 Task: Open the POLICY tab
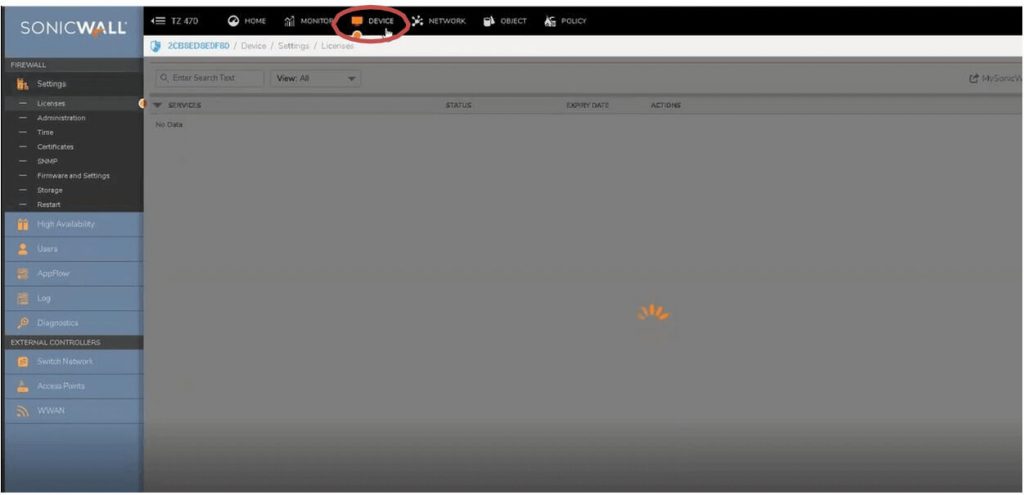tap(566, 21)
